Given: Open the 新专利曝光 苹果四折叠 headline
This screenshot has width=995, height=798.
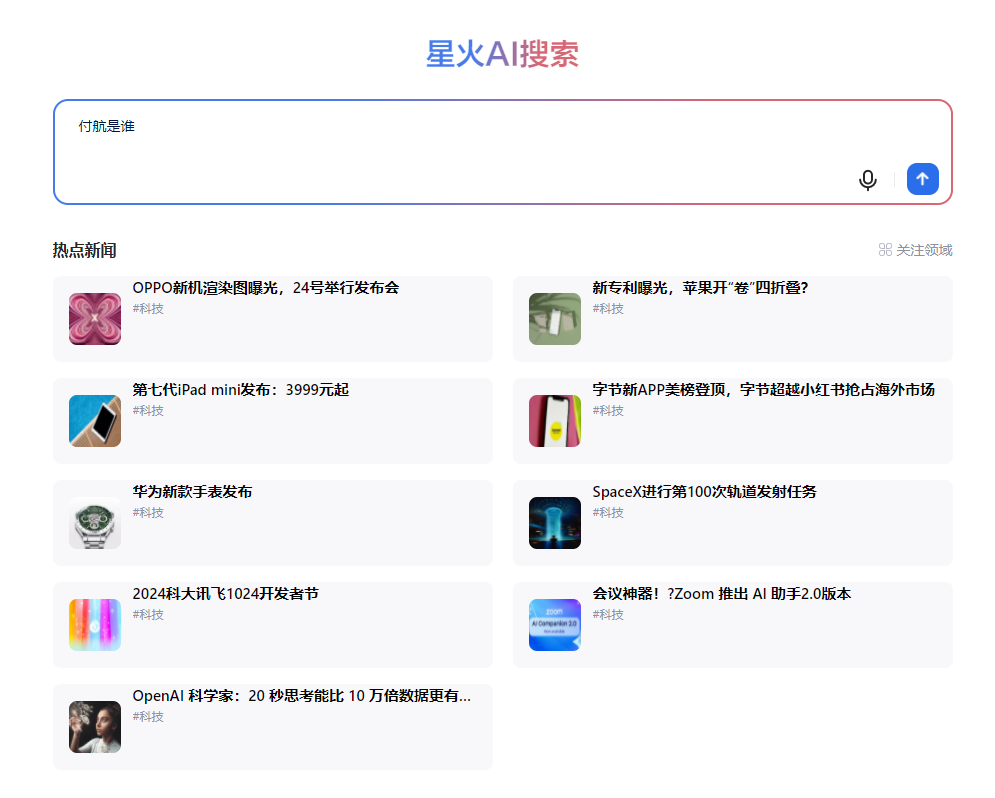Looking at the screenshot, I should point(700,288).
